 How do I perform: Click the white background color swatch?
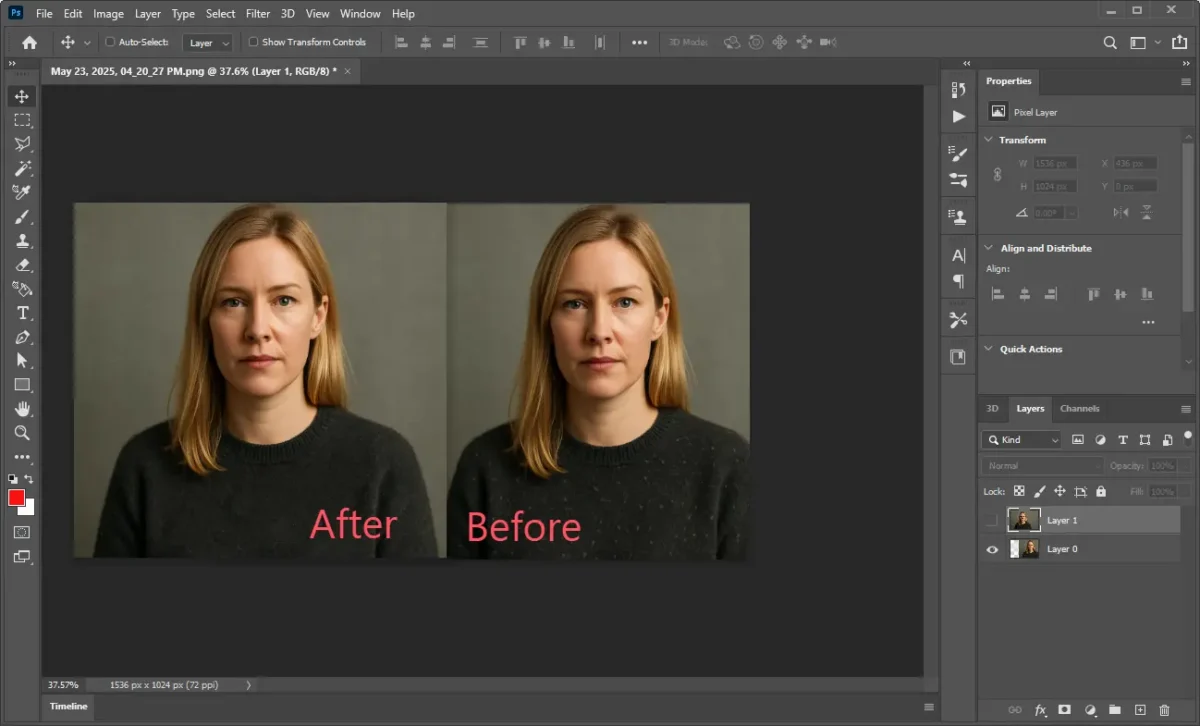pyautogui.click(x=28, y=508)
